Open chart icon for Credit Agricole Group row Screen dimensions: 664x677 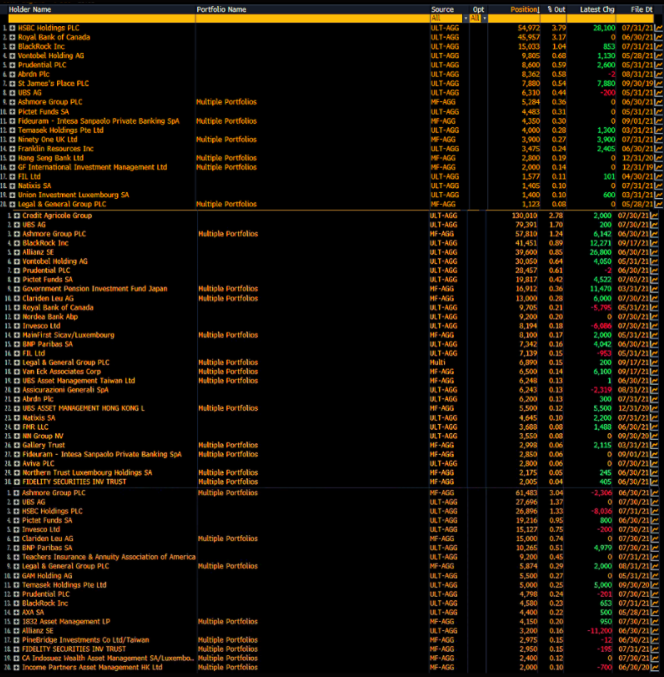tap(655, 215)
